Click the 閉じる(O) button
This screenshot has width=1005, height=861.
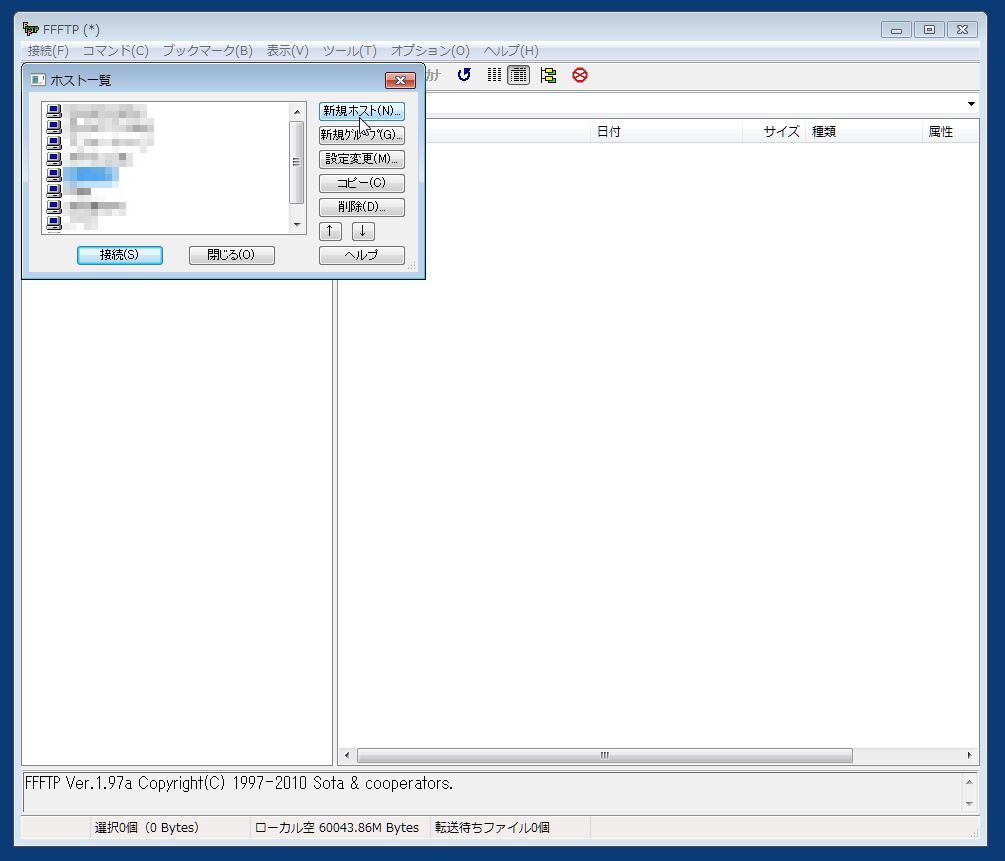tap(231, 255)
